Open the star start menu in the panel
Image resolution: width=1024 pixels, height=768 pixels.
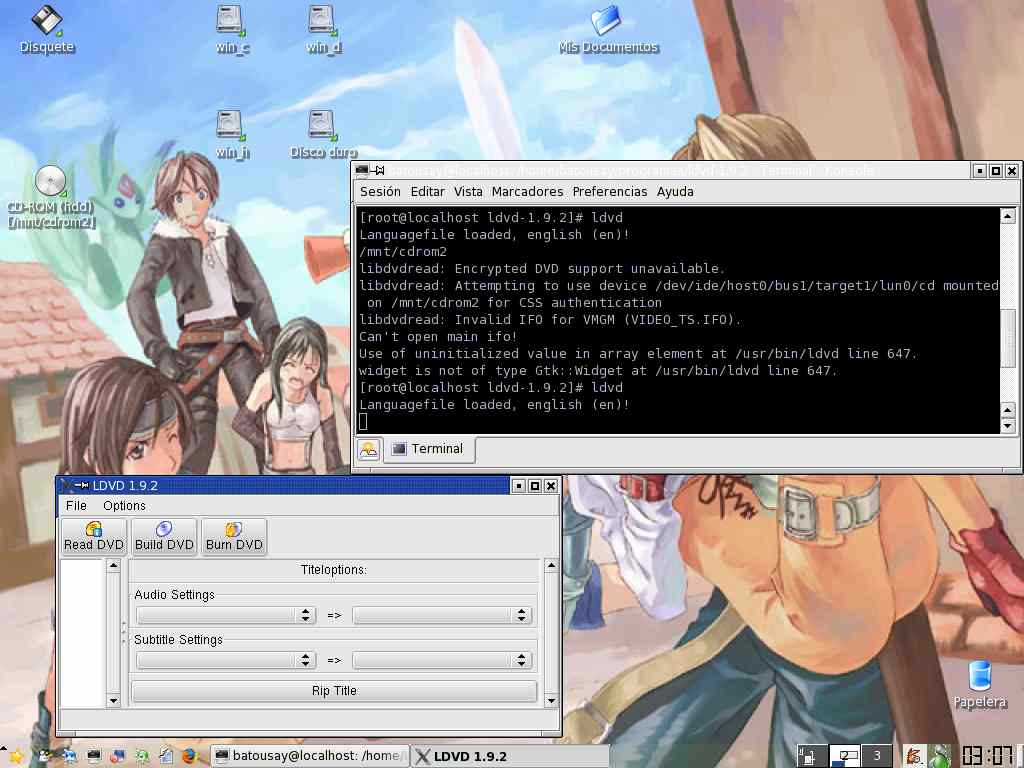(x=16, y=756)
